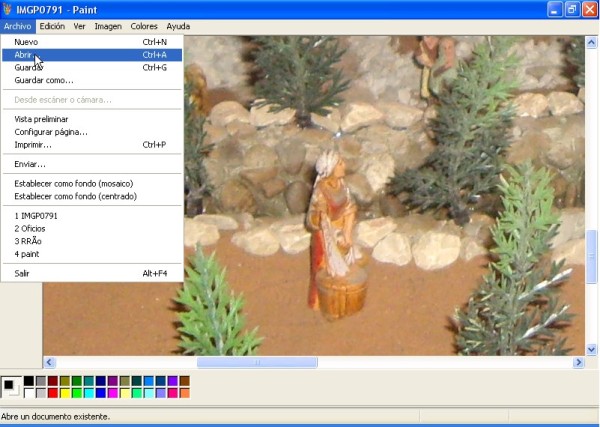The width and height of the screenshot is (600, 427).
Task: Select Nuevo from the open menu
Action: point(26,42)
